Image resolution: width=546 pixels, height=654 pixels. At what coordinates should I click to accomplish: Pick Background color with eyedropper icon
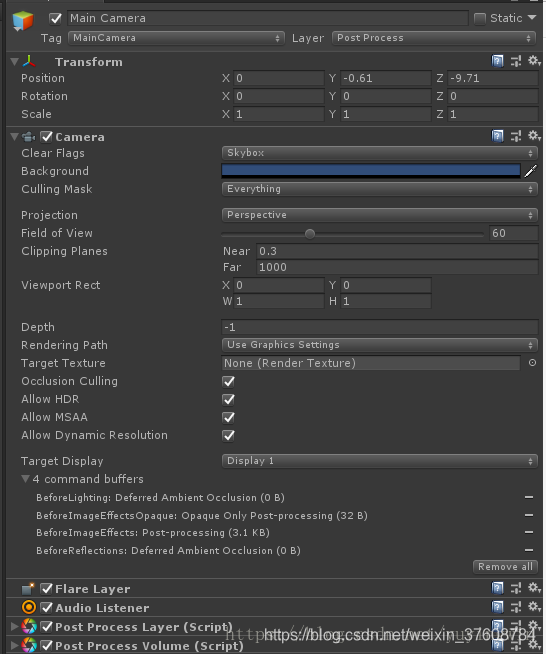pos(531,171)
